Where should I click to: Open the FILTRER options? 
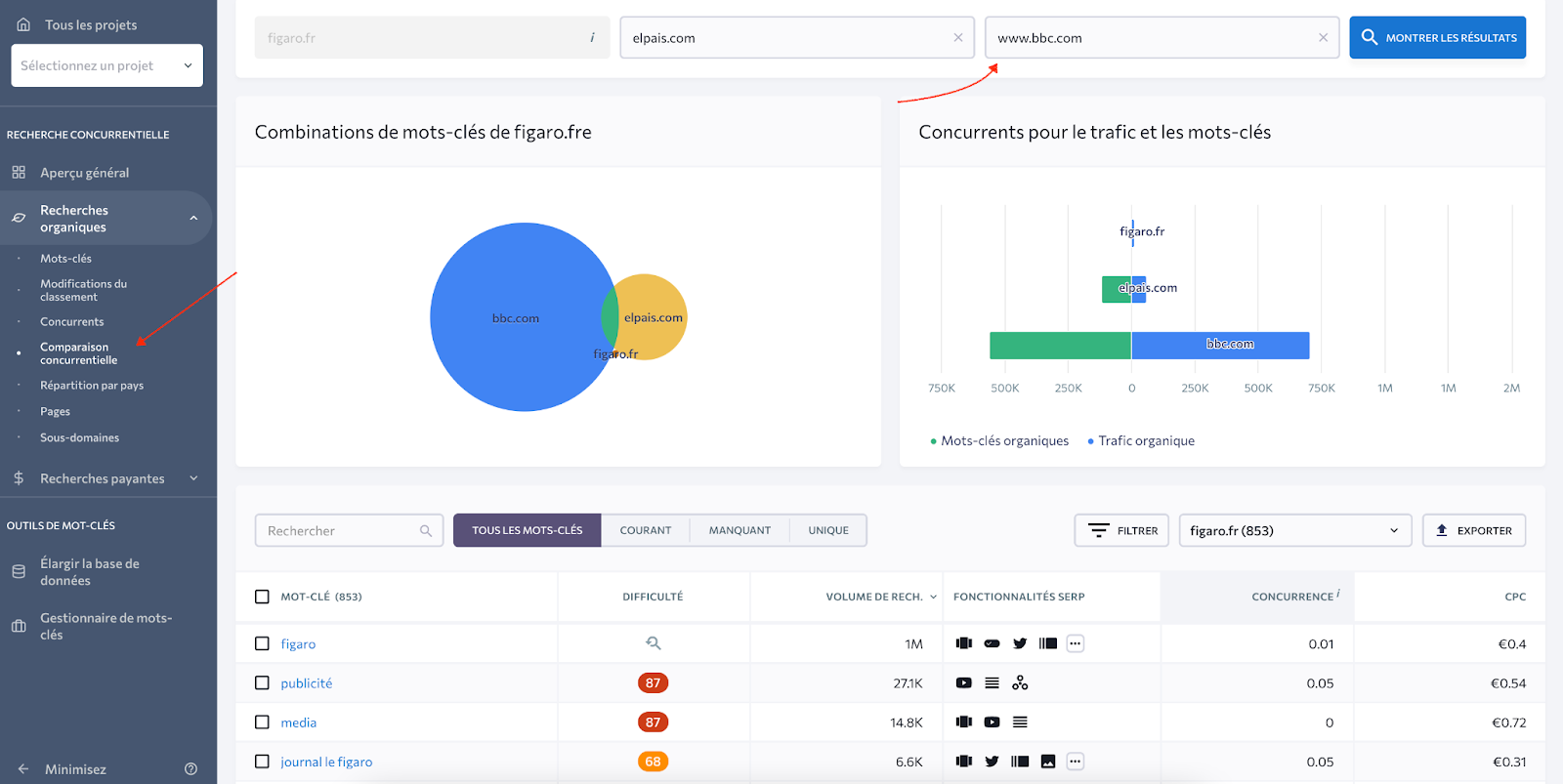pyautogui.click(x=1121, y=530)
